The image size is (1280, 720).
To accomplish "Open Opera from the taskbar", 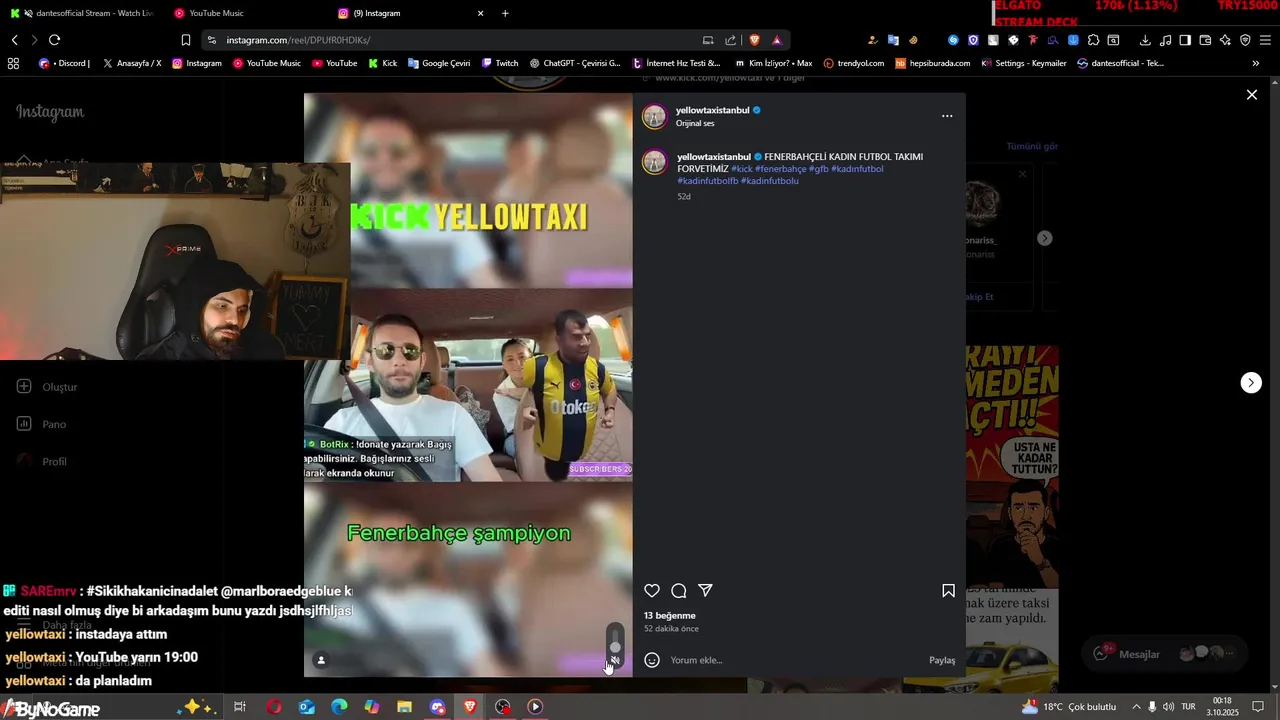I will 274,707.
